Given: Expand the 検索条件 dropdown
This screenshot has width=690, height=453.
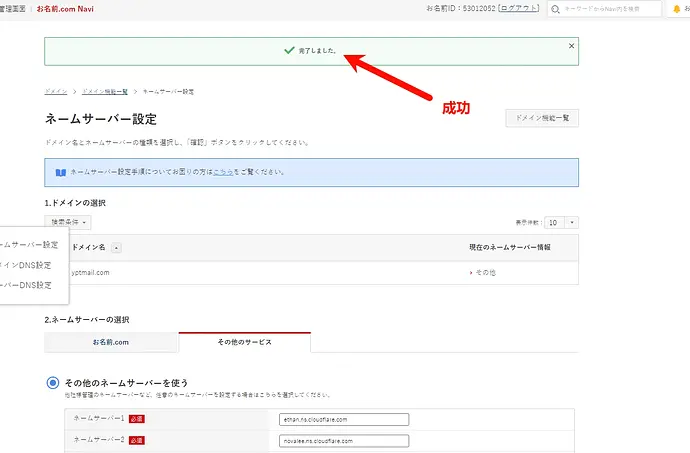Looking at the screenshot, I should click(68, 222).
